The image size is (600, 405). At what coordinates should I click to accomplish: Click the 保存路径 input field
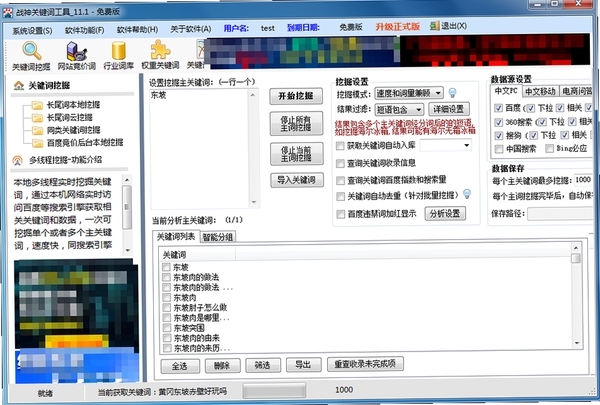point(561,214)
